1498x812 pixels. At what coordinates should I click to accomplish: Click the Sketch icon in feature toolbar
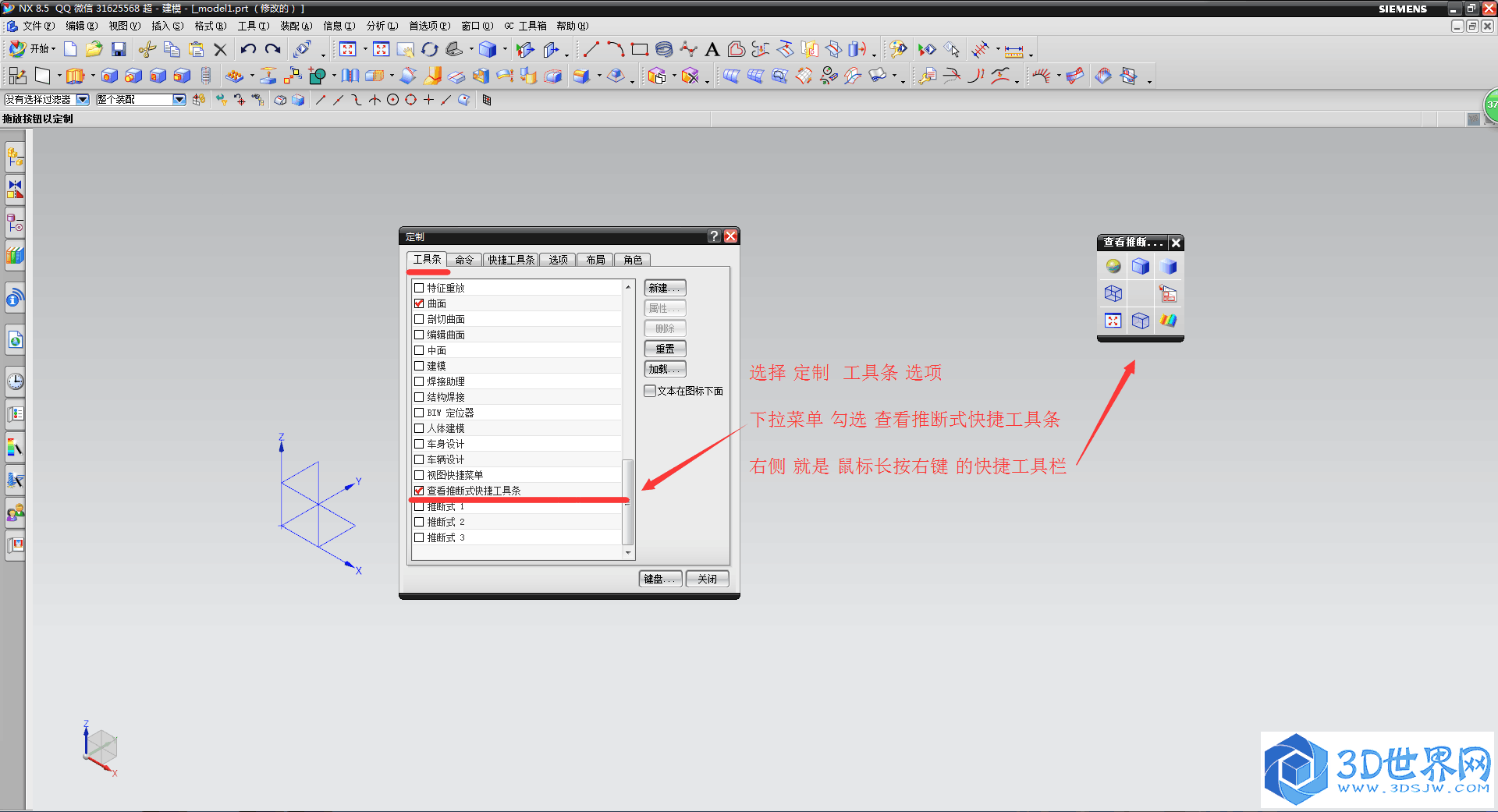coord(17,76)
